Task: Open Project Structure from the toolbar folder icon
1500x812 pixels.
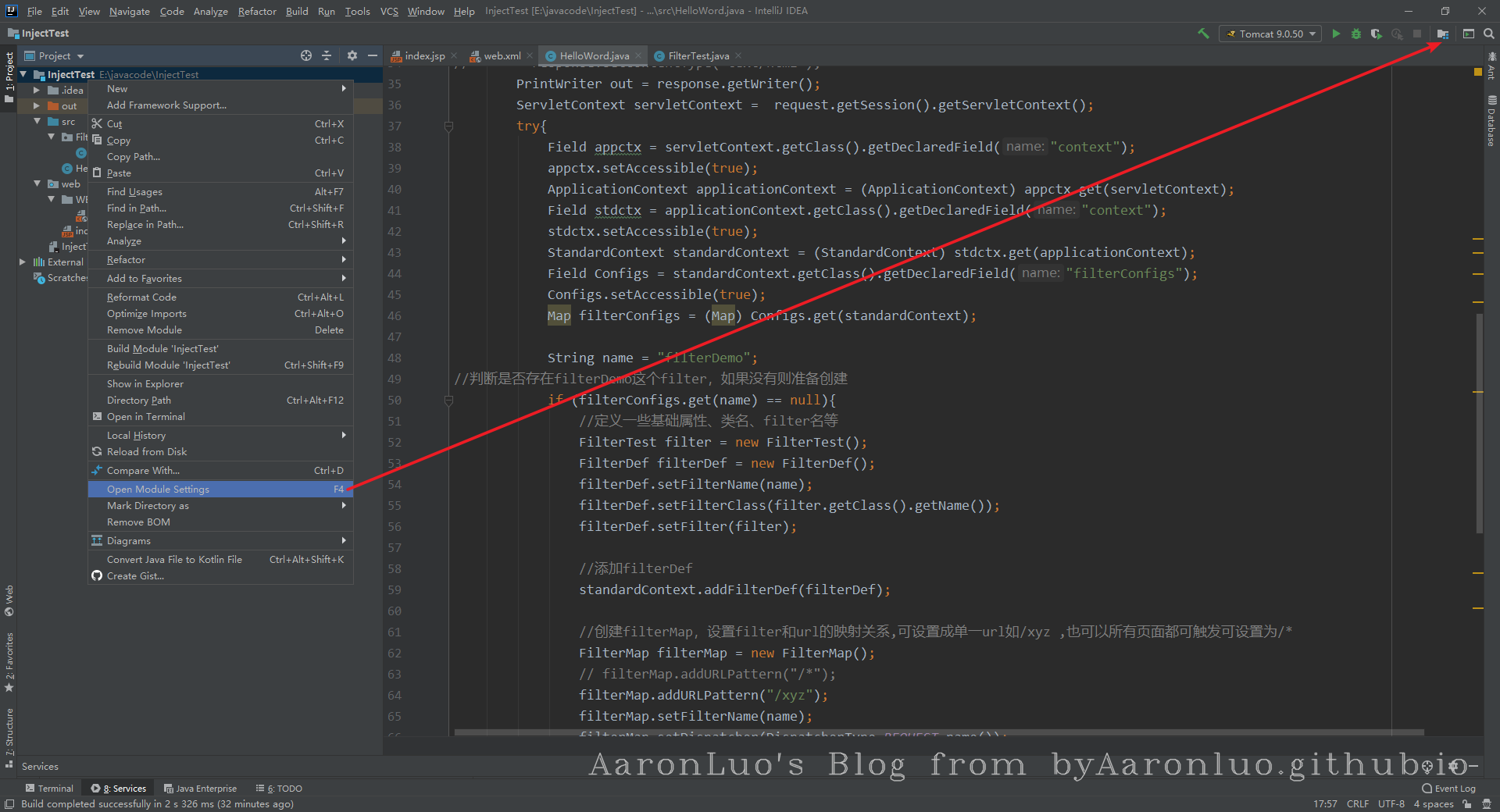Action: point(1443,34)
